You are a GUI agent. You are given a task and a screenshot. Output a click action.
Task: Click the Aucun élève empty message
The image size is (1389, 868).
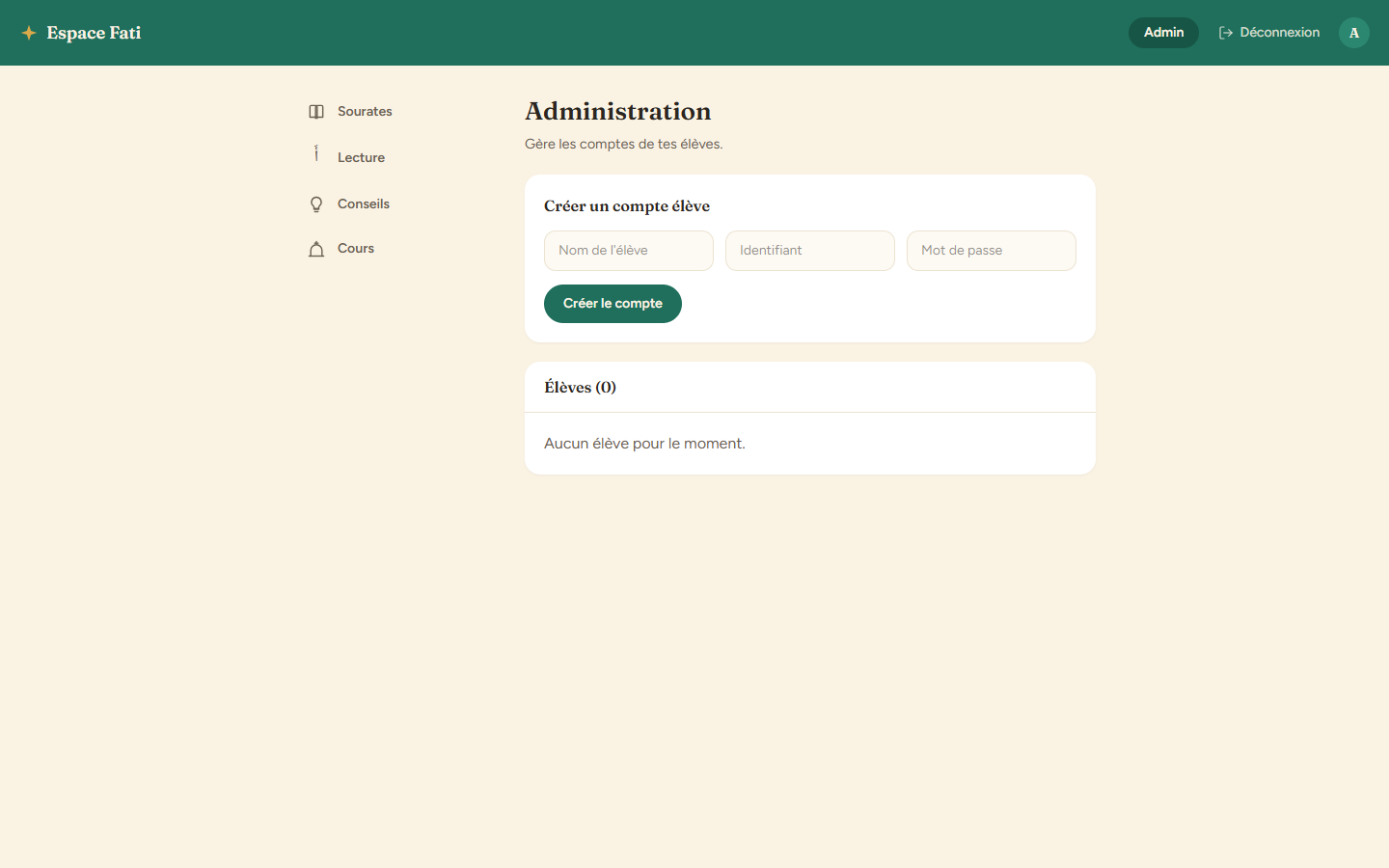(644, 444)
